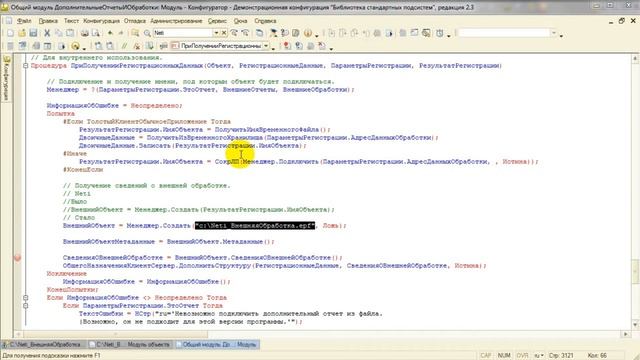The image size is (640, 360).
Task: Open the Конфигурация menu
Action: (101, 21)
